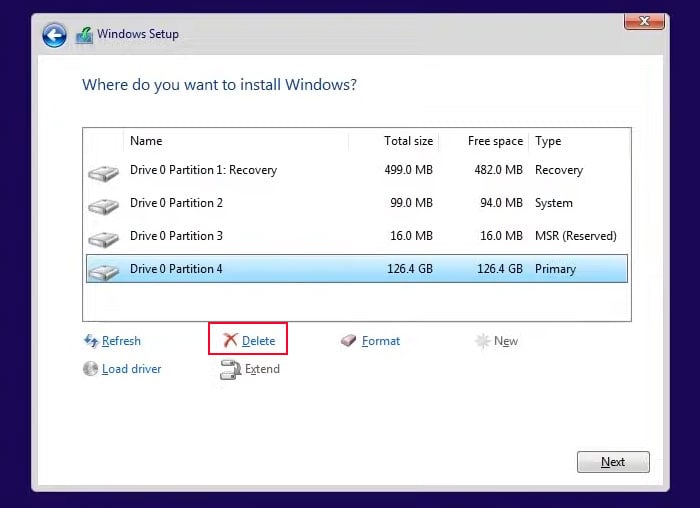Click the New partition star icon
700x508 pixels.
click(483, 341)
